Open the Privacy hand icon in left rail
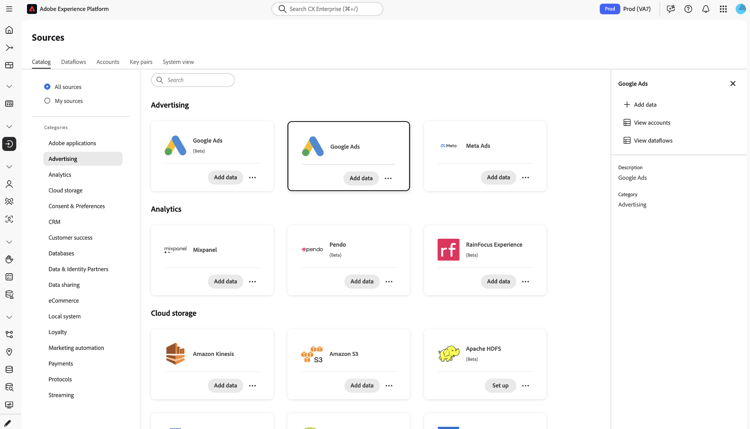The height and width of the screenshot is (429, 750). (9, 260)
